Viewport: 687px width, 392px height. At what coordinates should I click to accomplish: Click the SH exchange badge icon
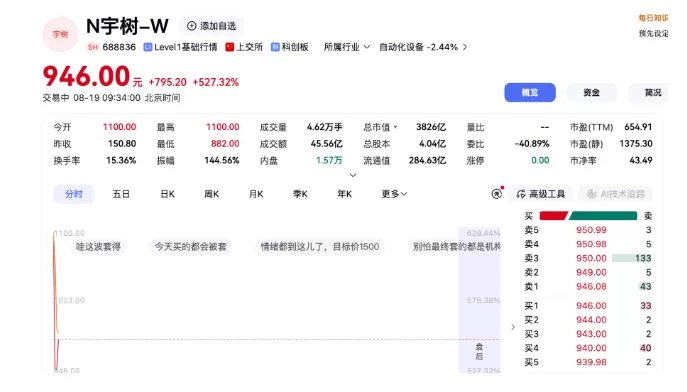click(x=92, y=47)
